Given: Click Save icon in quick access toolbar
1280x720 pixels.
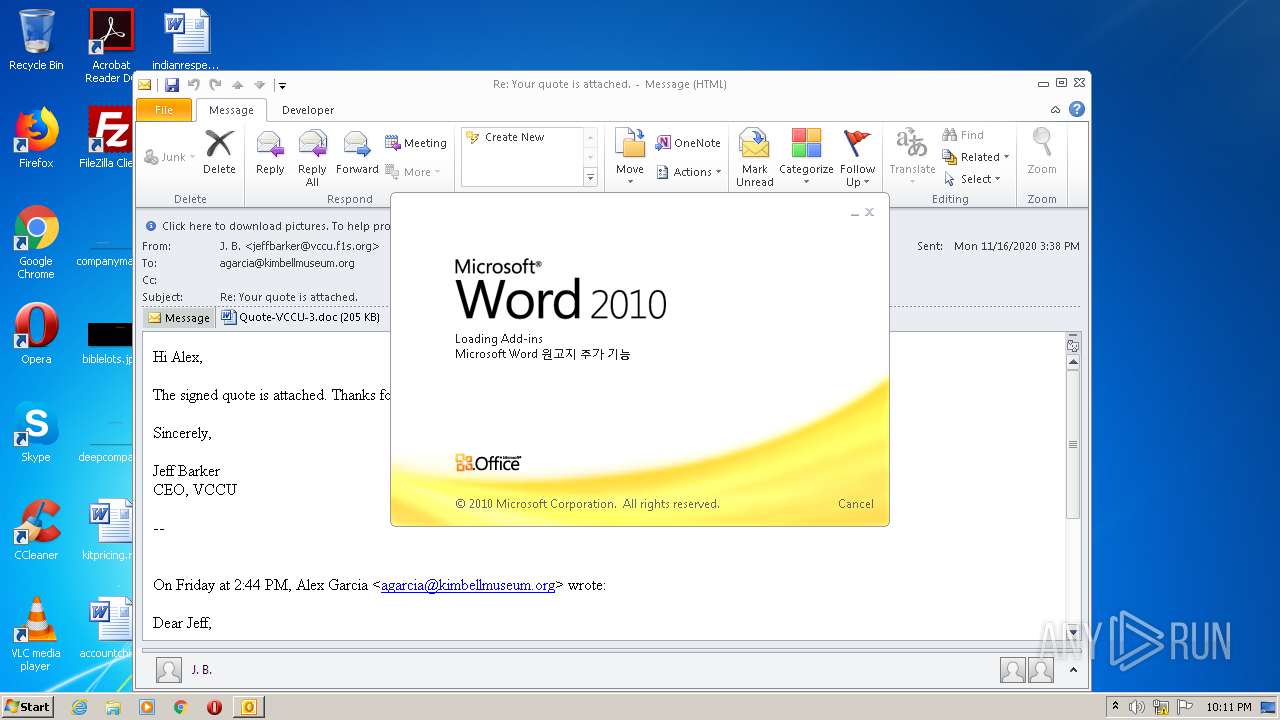Looking at the screenshot, I should pyautogui.click(x=172, y=85).
